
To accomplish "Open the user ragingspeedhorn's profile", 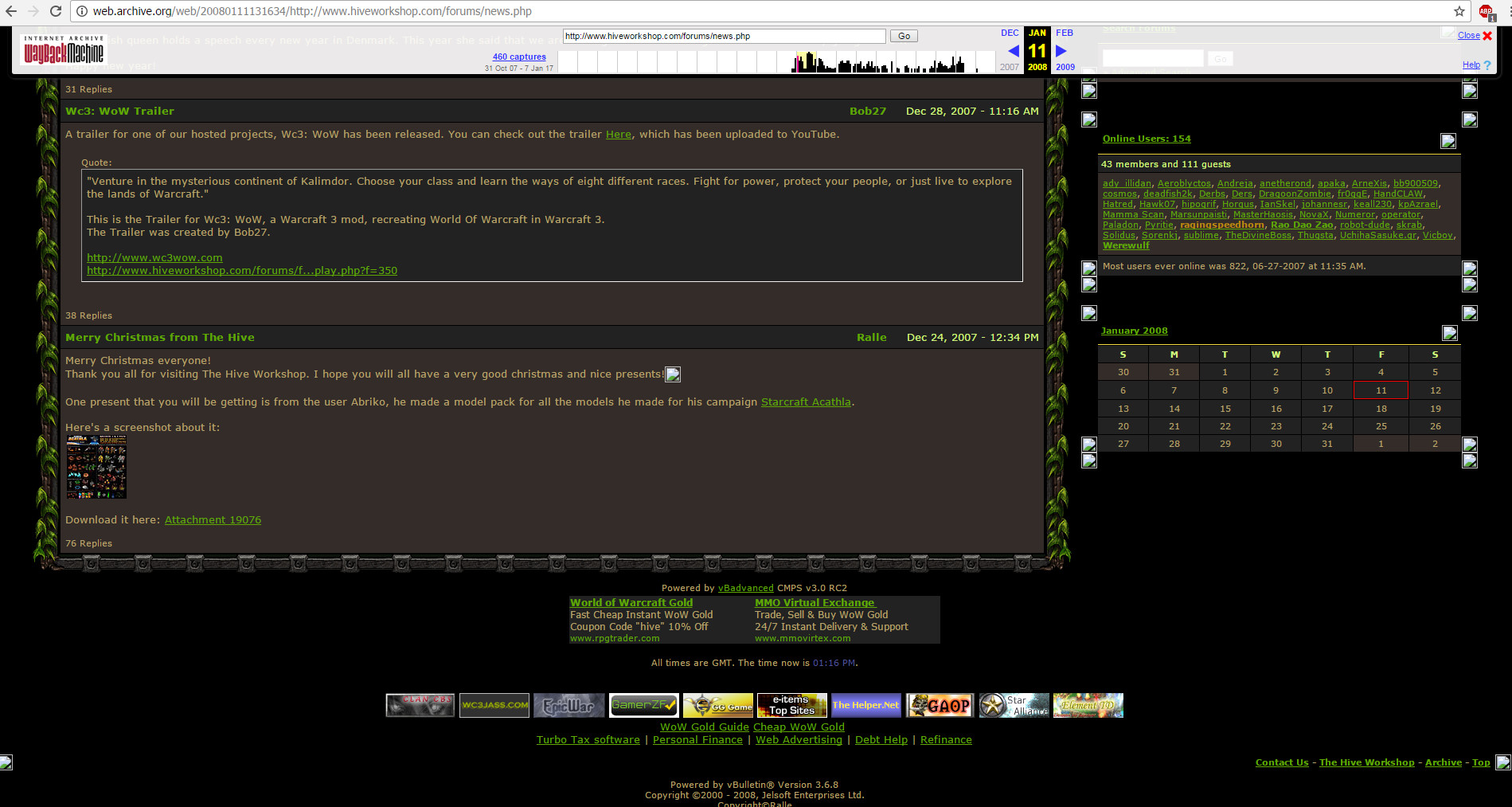I will point(1222,225).
